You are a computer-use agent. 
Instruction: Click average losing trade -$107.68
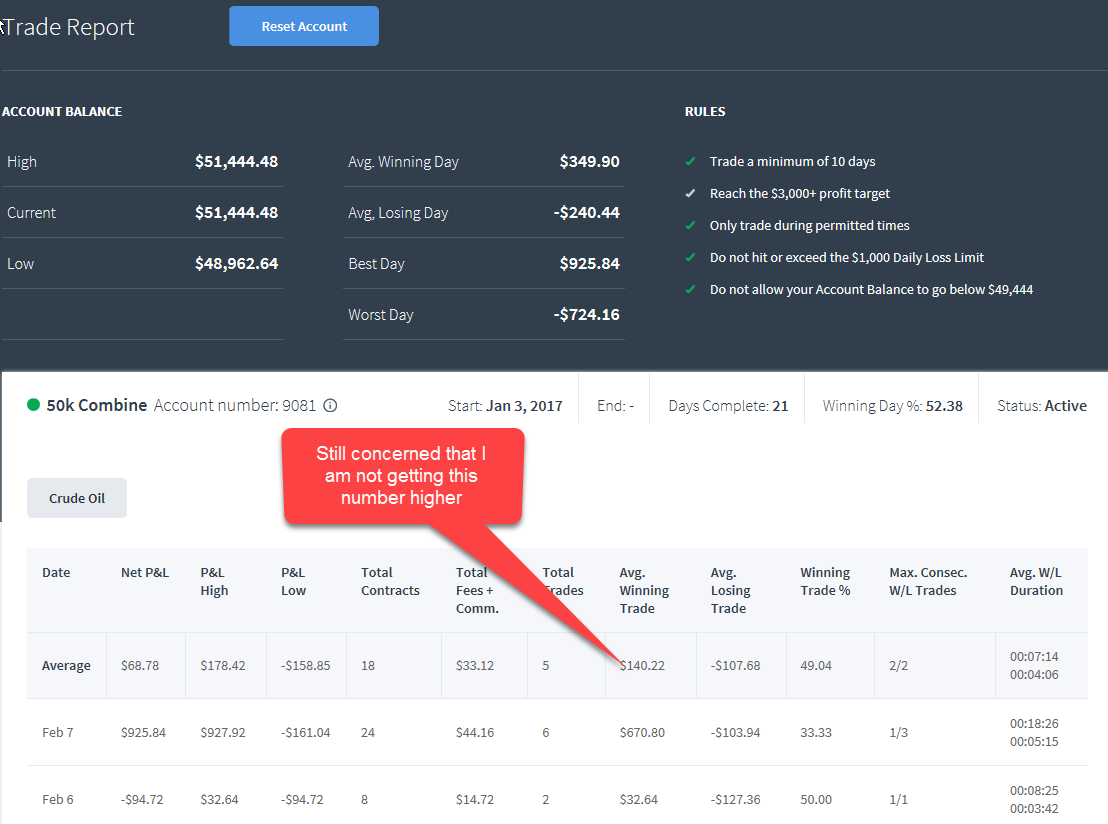pyautogui.click(x=736, y=666)
